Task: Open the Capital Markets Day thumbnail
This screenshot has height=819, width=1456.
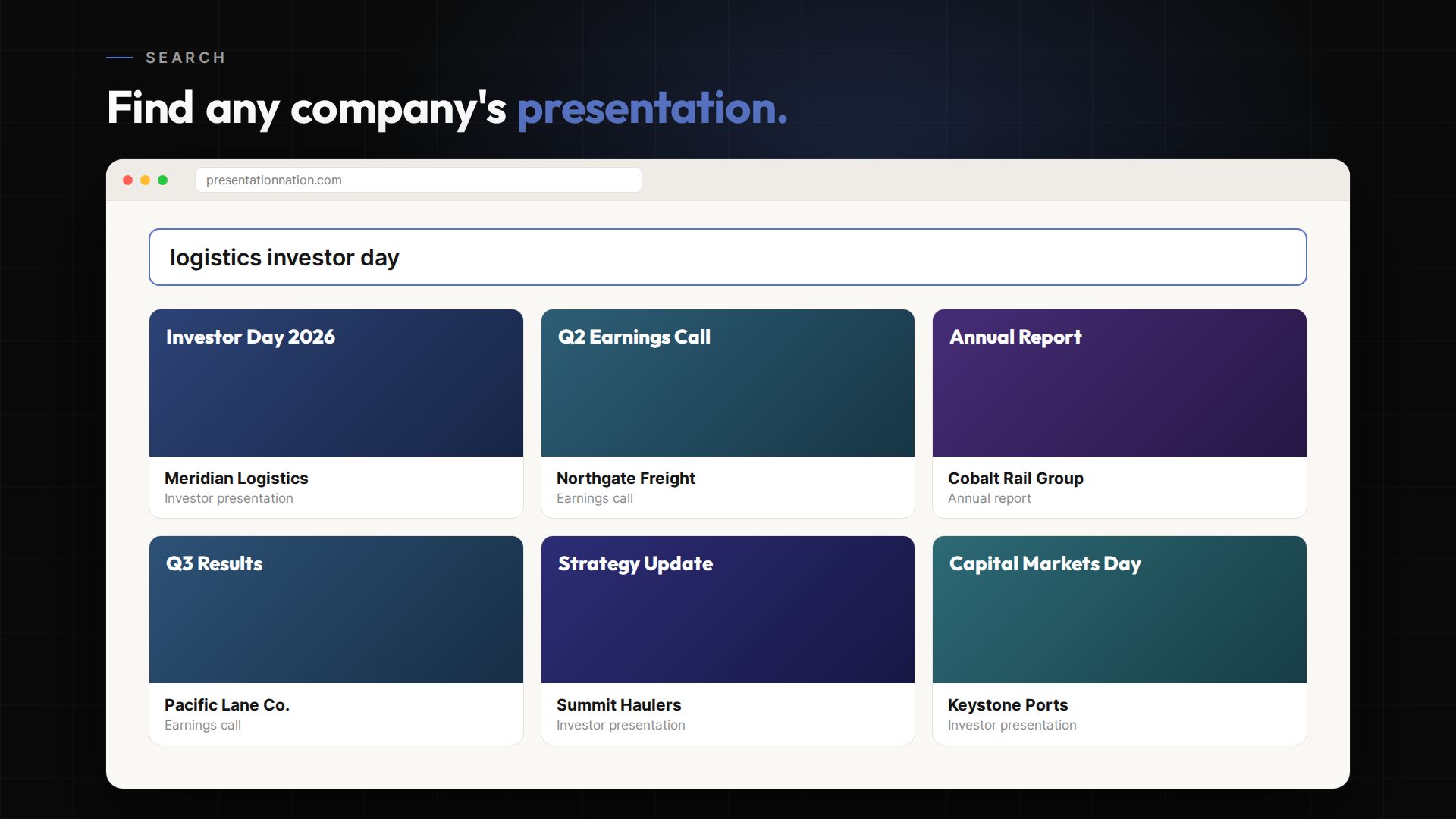Action: [x=1119, y=610]
